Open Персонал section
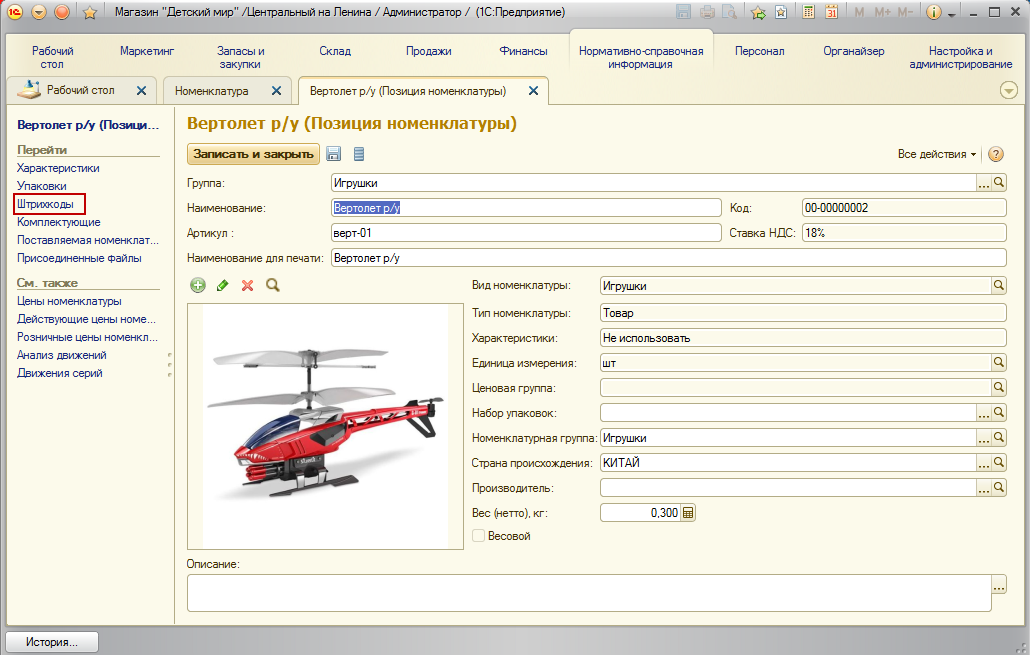Image resolution: width=1030 pixels, height=655 pixels. pos(759,51)
